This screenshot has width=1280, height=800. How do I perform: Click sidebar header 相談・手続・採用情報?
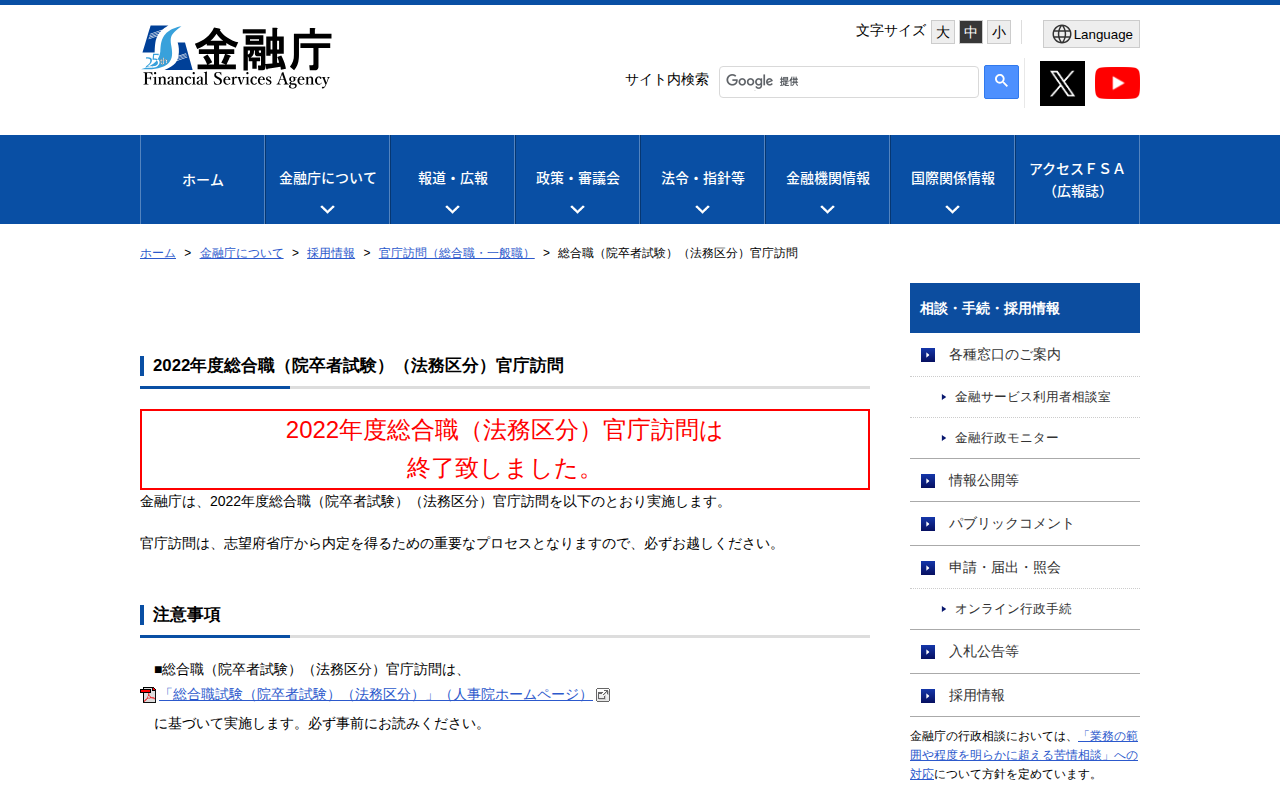click(1025, 308)
